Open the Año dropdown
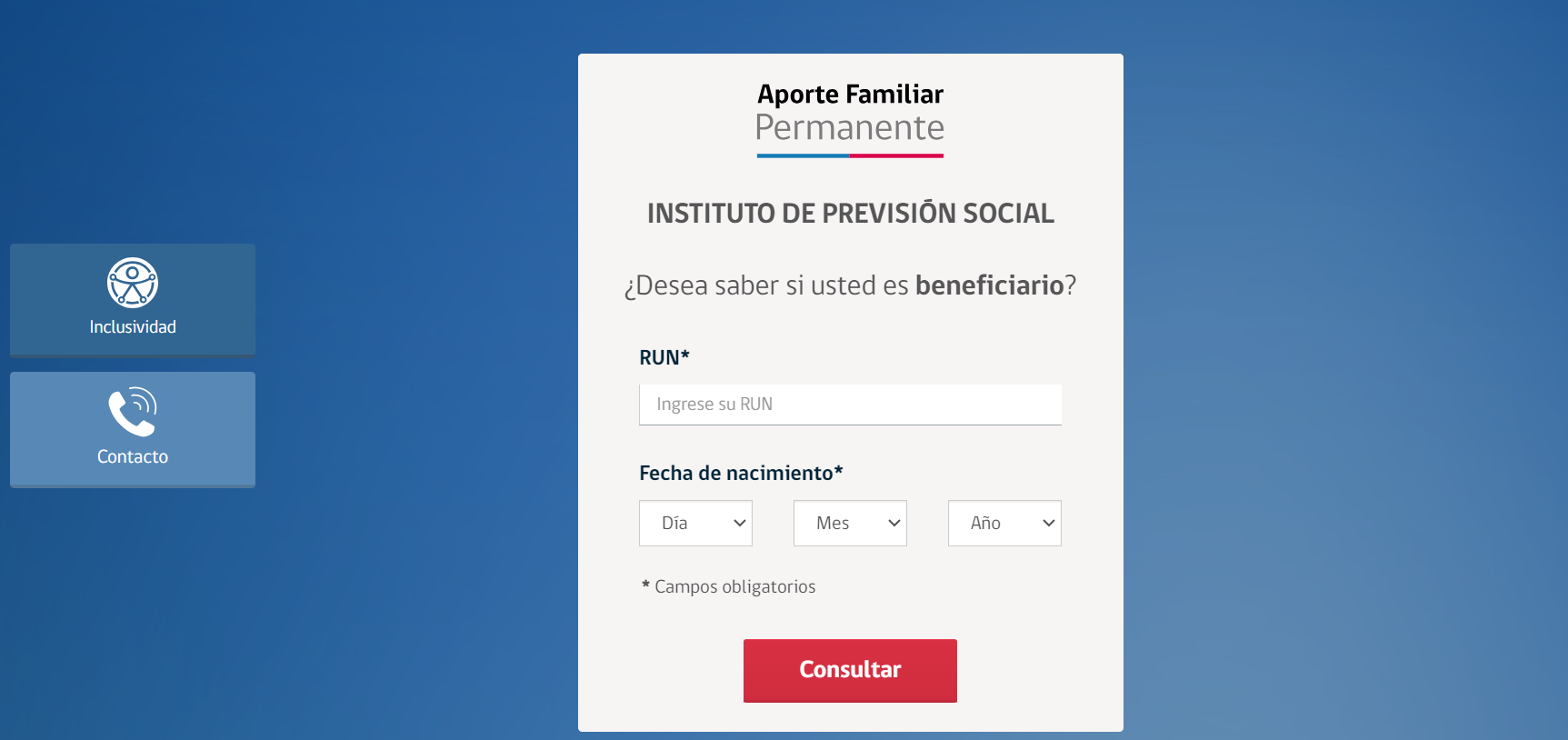 1004,523
